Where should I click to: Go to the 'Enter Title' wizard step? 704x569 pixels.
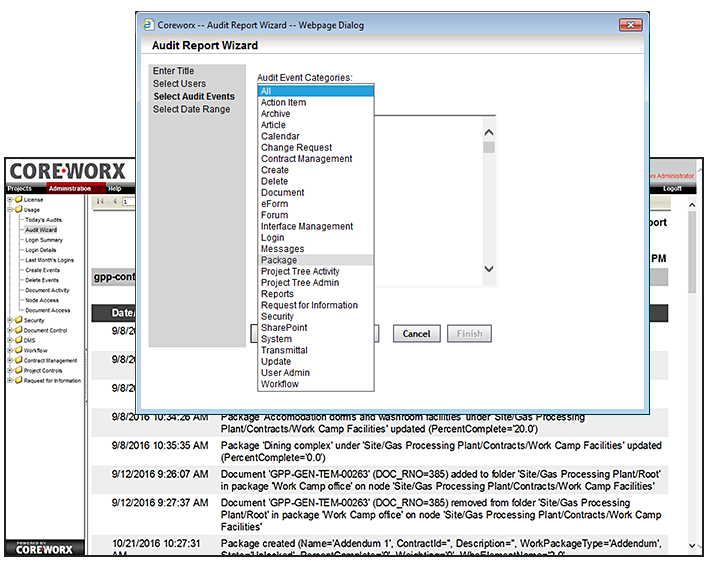click(x=173, y=71)
